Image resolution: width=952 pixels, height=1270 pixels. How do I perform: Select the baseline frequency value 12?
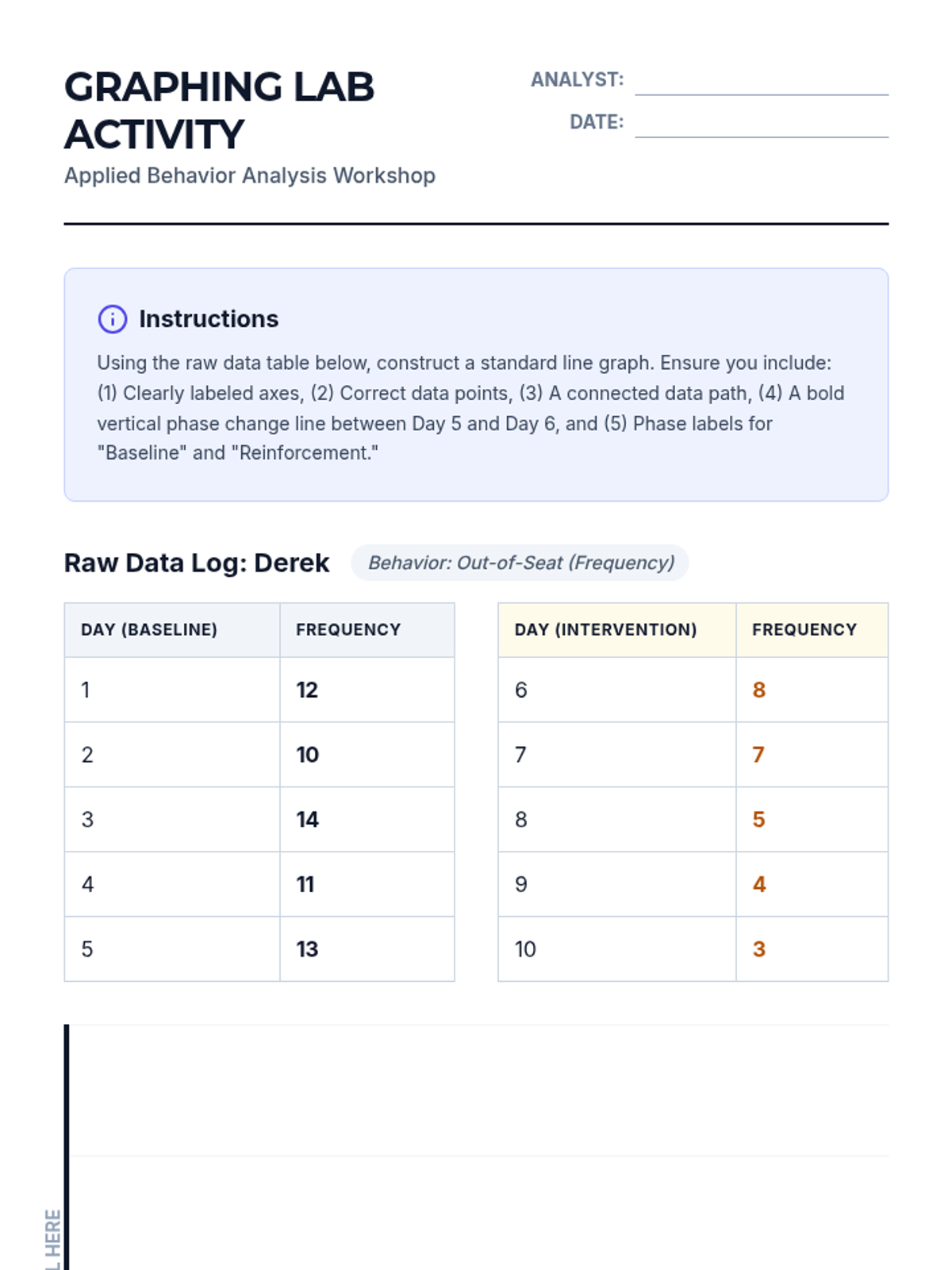[307, 690]
